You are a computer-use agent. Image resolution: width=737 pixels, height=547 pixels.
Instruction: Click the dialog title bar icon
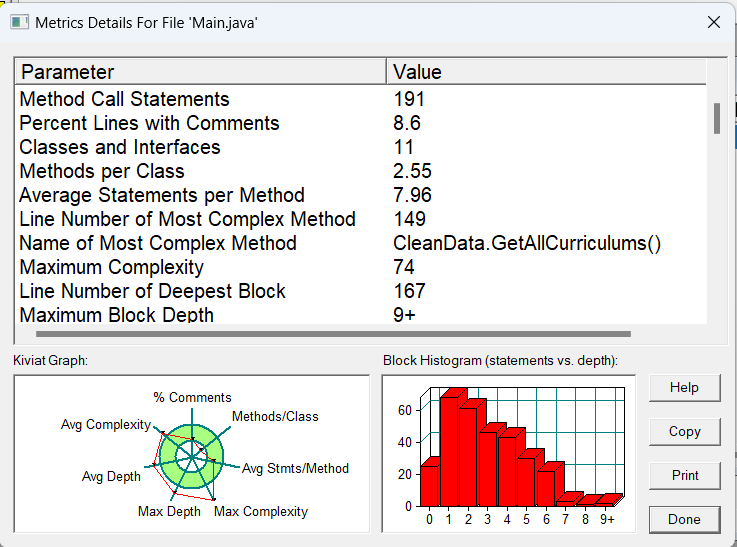pos(19,22)
